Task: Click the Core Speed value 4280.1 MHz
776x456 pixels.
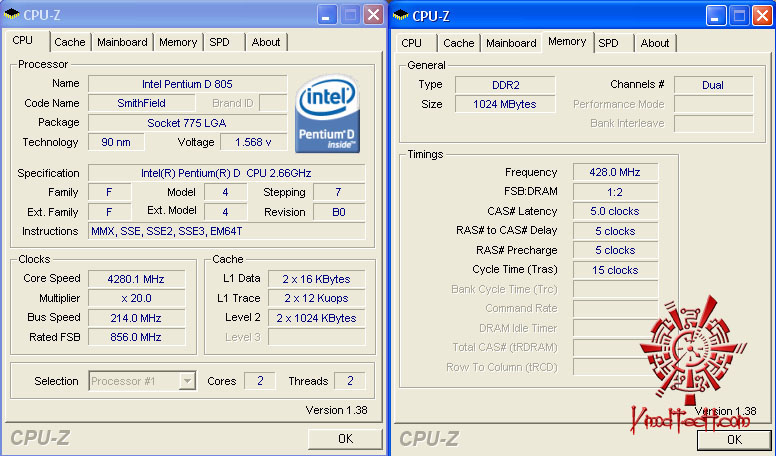Action: (x=137, y=279)
